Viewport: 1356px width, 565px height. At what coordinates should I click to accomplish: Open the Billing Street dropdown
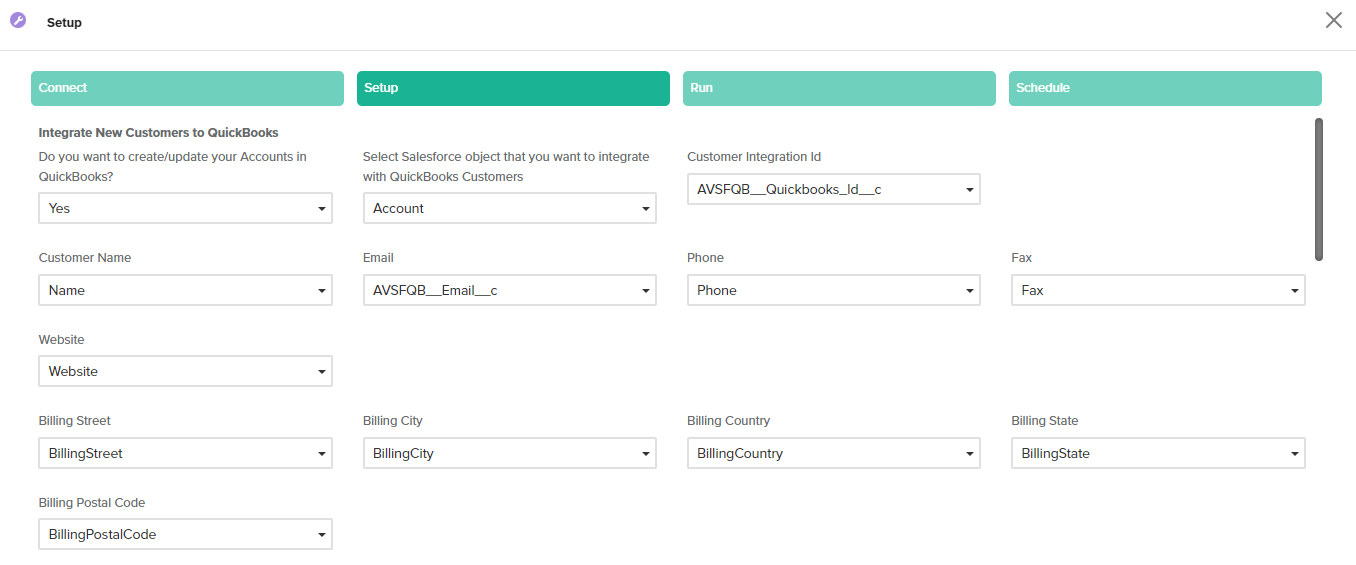click(185, 453)
